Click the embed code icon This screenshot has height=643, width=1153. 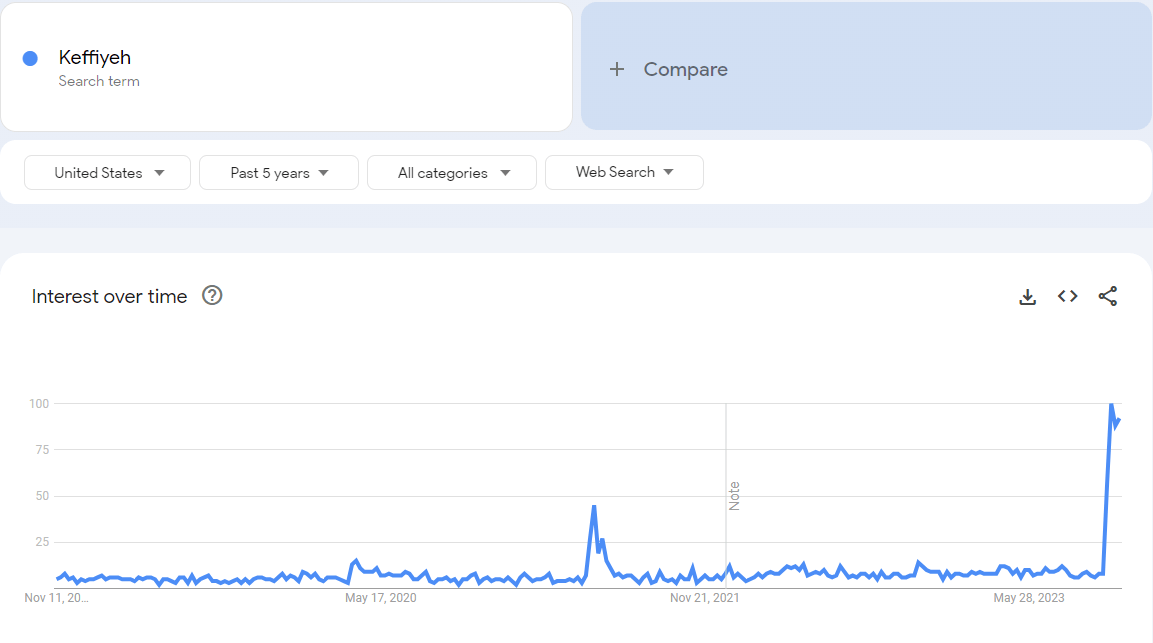tap(1068, 296)
